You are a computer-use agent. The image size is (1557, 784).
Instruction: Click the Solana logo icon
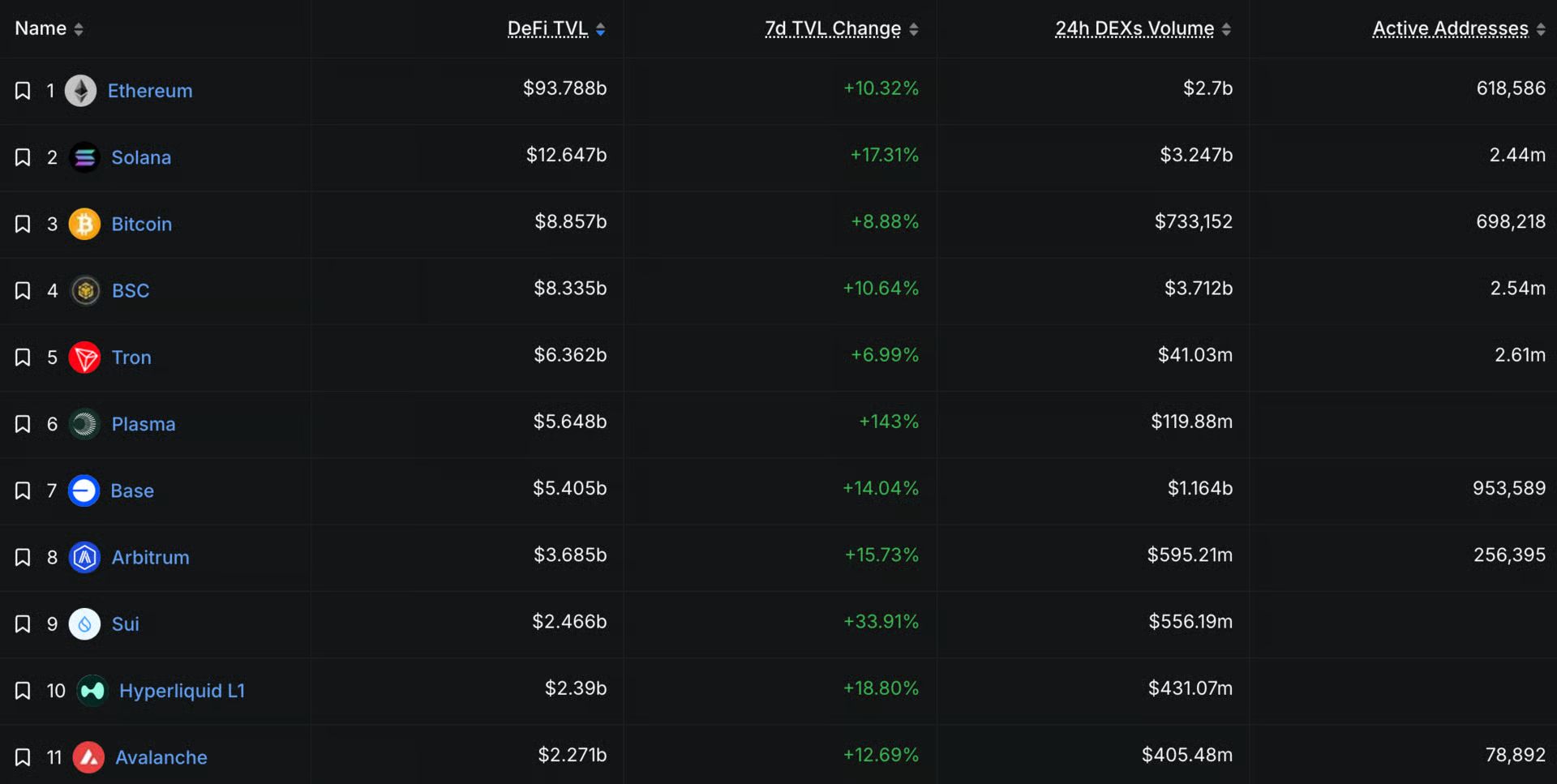(x=84, y=157)
